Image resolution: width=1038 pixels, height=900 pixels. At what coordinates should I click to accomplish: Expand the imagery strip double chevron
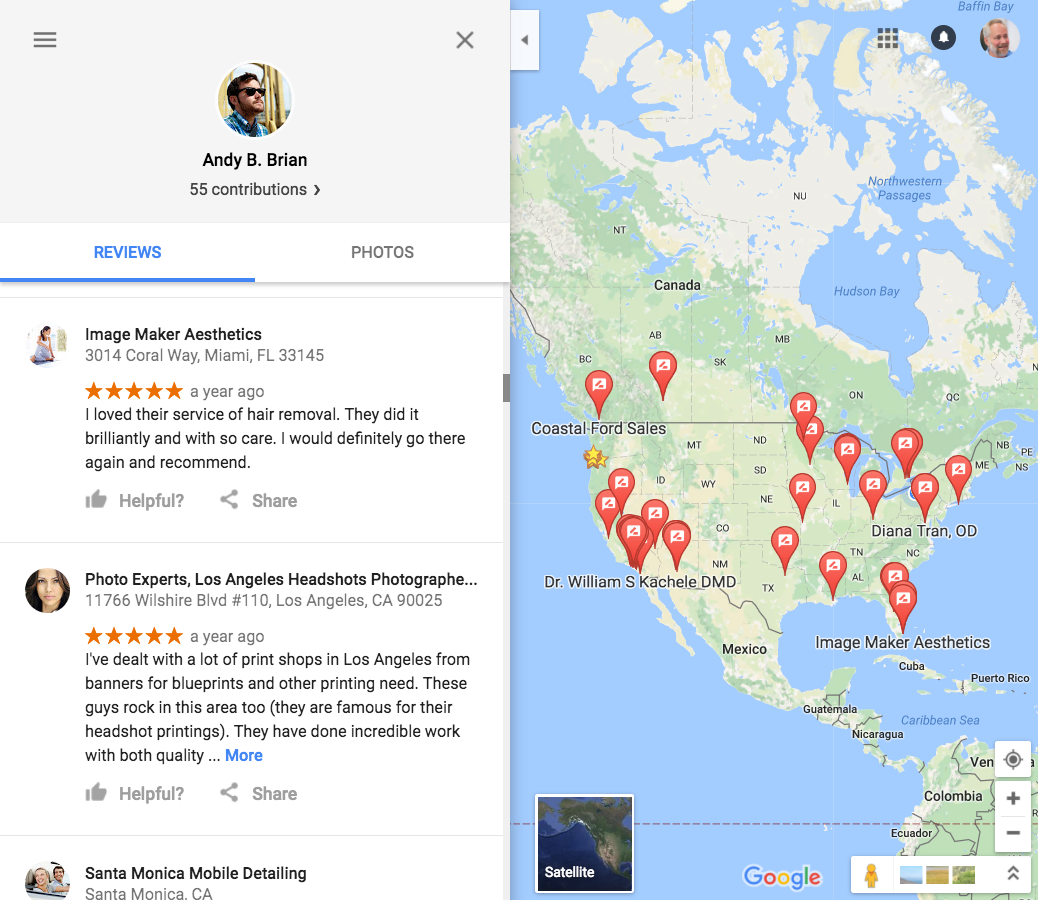1012,874
